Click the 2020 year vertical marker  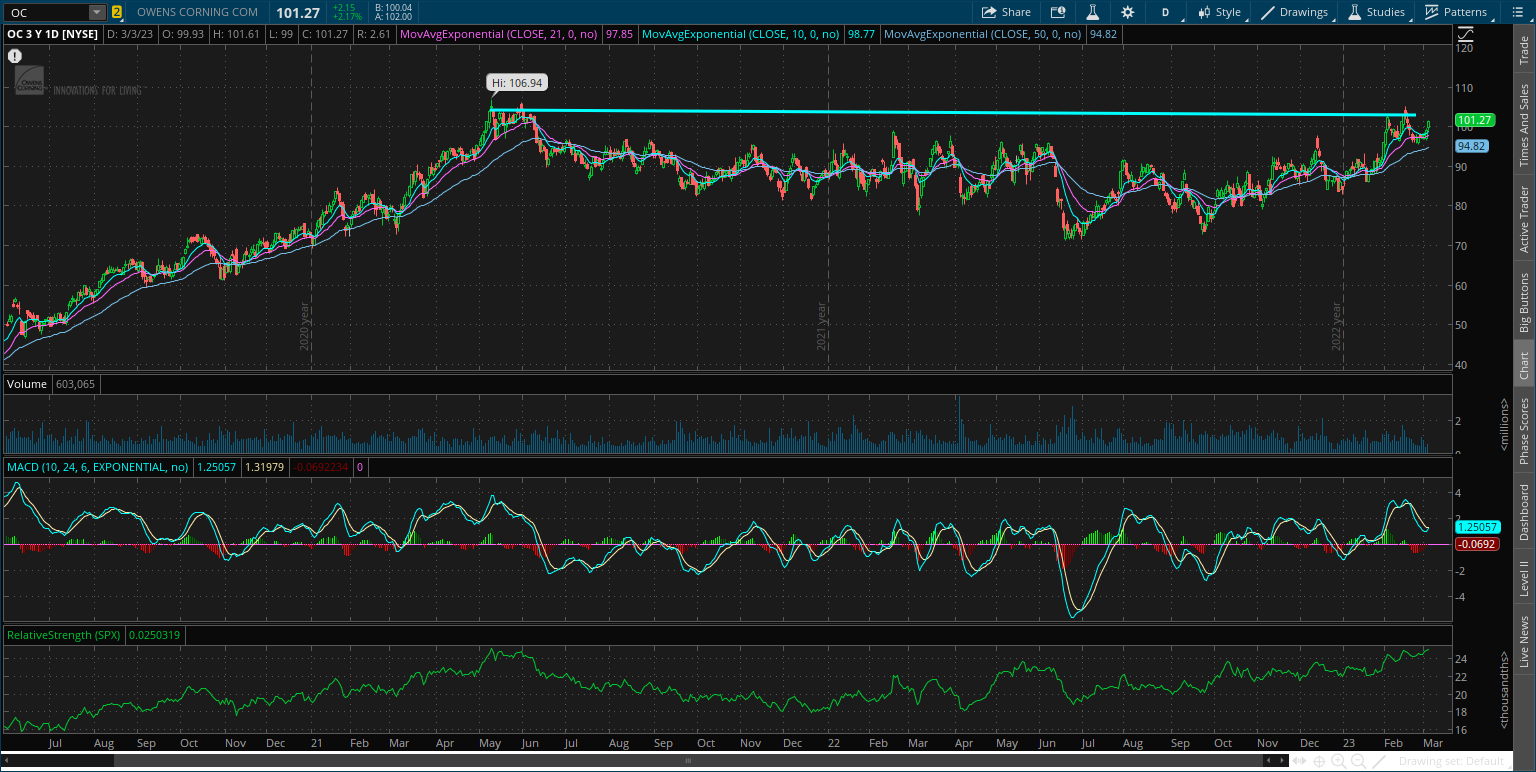(304, 325)
